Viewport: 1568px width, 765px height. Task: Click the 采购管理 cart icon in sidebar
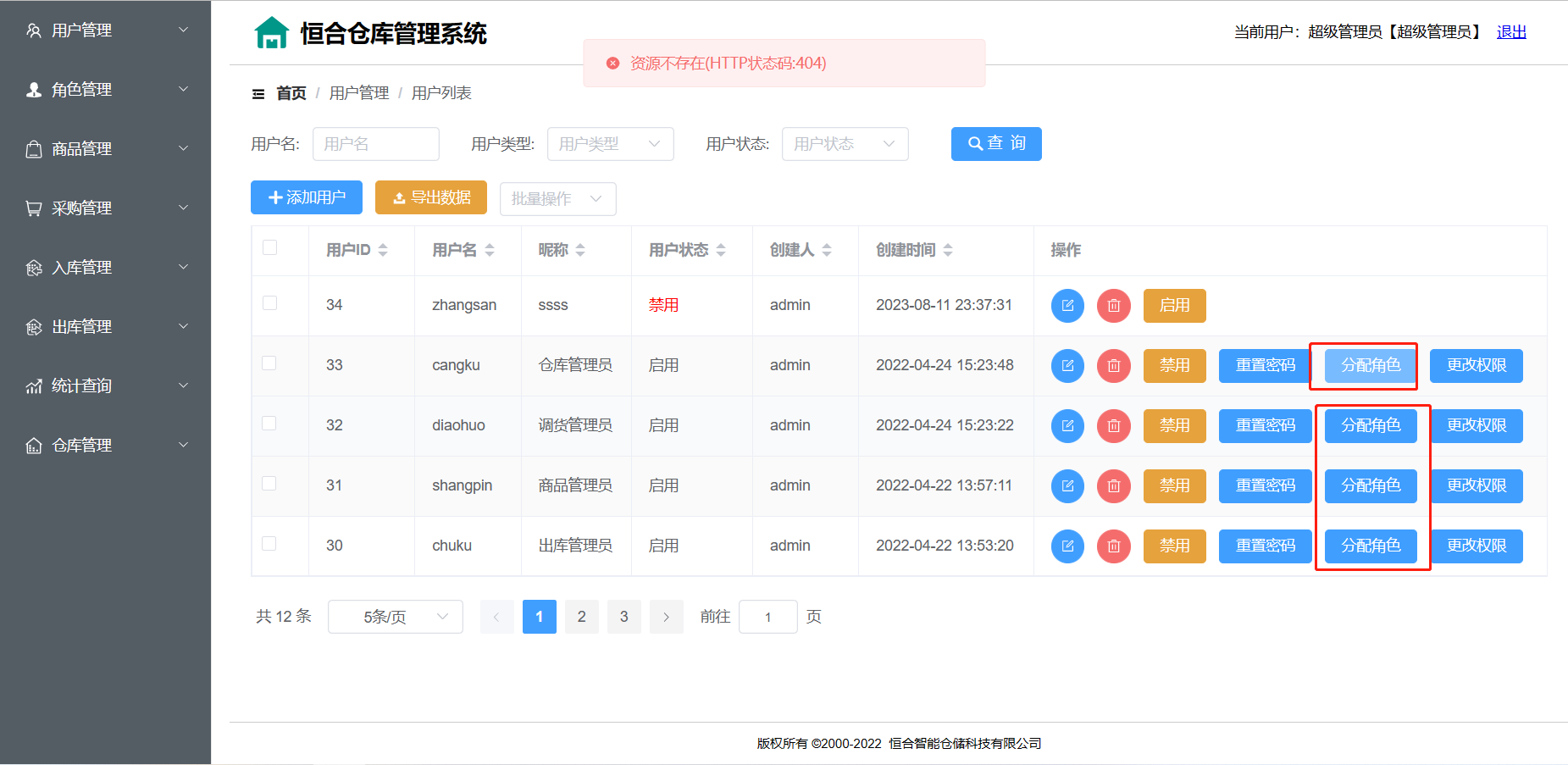(x=34, y=208)
